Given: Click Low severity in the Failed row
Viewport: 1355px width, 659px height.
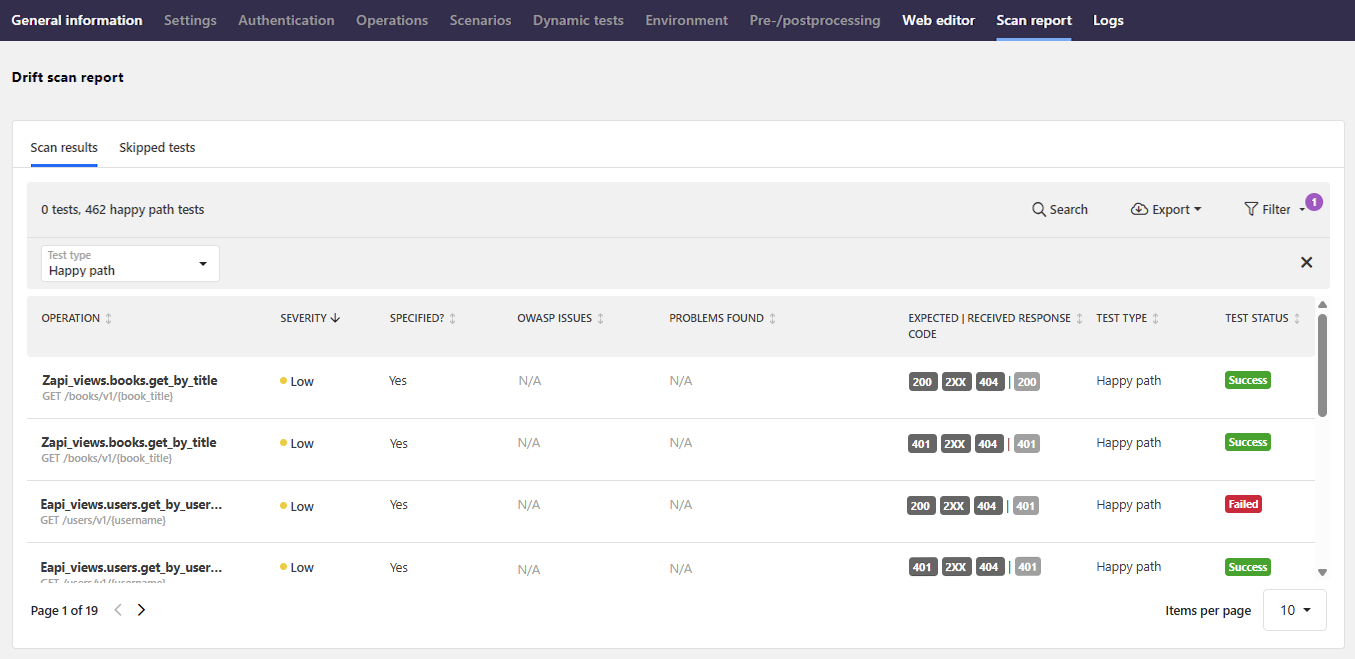Looking at the screenshot, I should coord(297,506).
